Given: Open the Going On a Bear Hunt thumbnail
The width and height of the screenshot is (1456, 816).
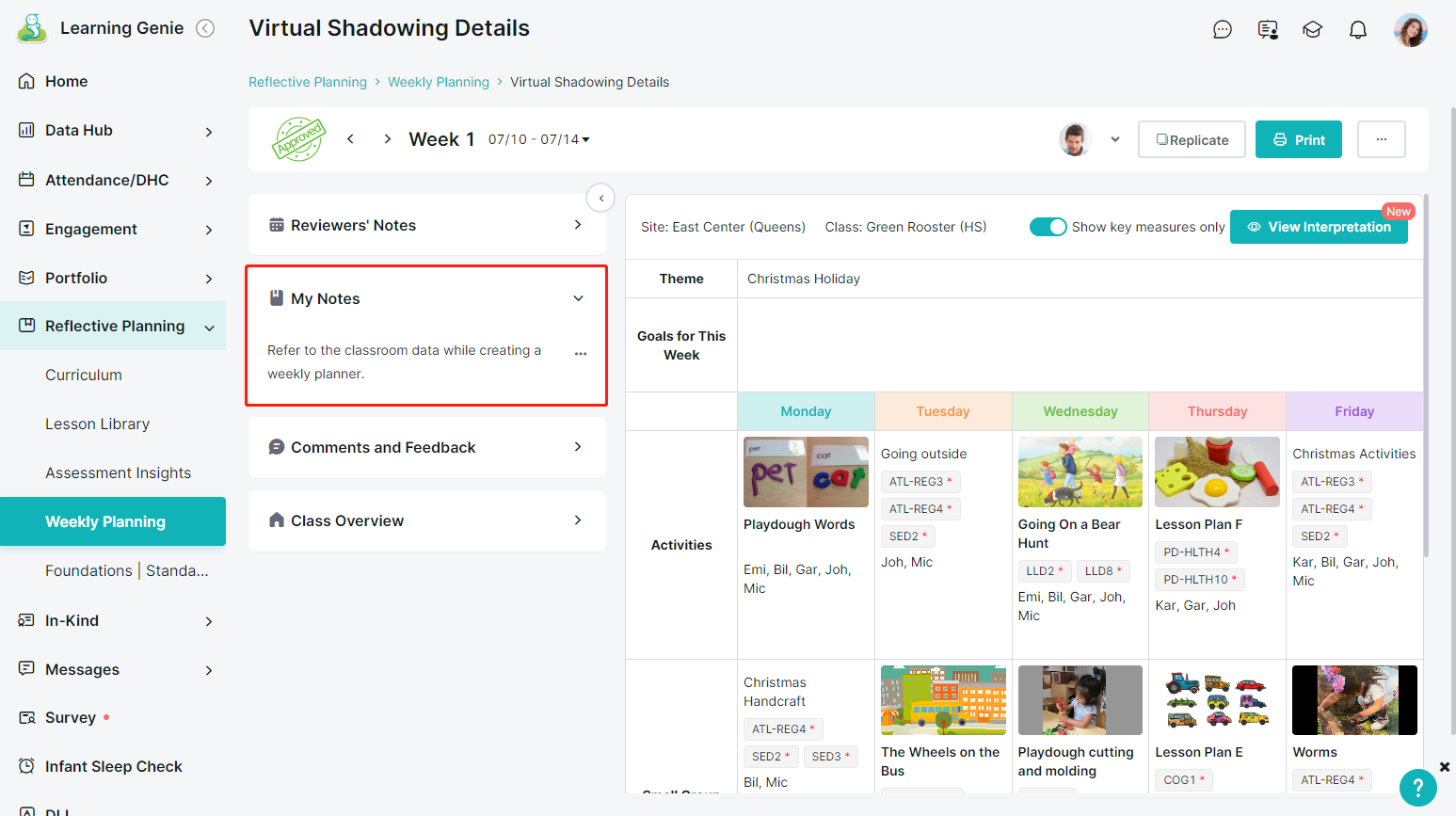Looking at the screenshot, I should 1080,472.
